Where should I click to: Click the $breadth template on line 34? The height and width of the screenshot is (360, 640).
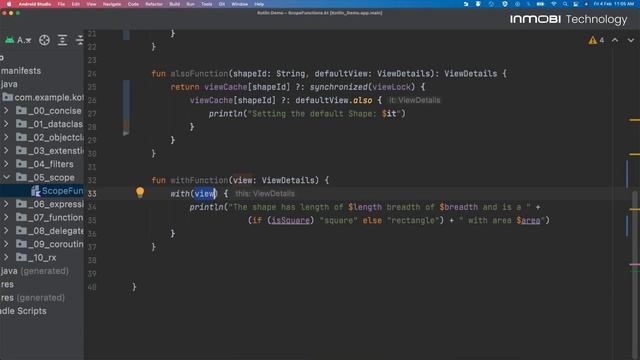click(458, 207)
